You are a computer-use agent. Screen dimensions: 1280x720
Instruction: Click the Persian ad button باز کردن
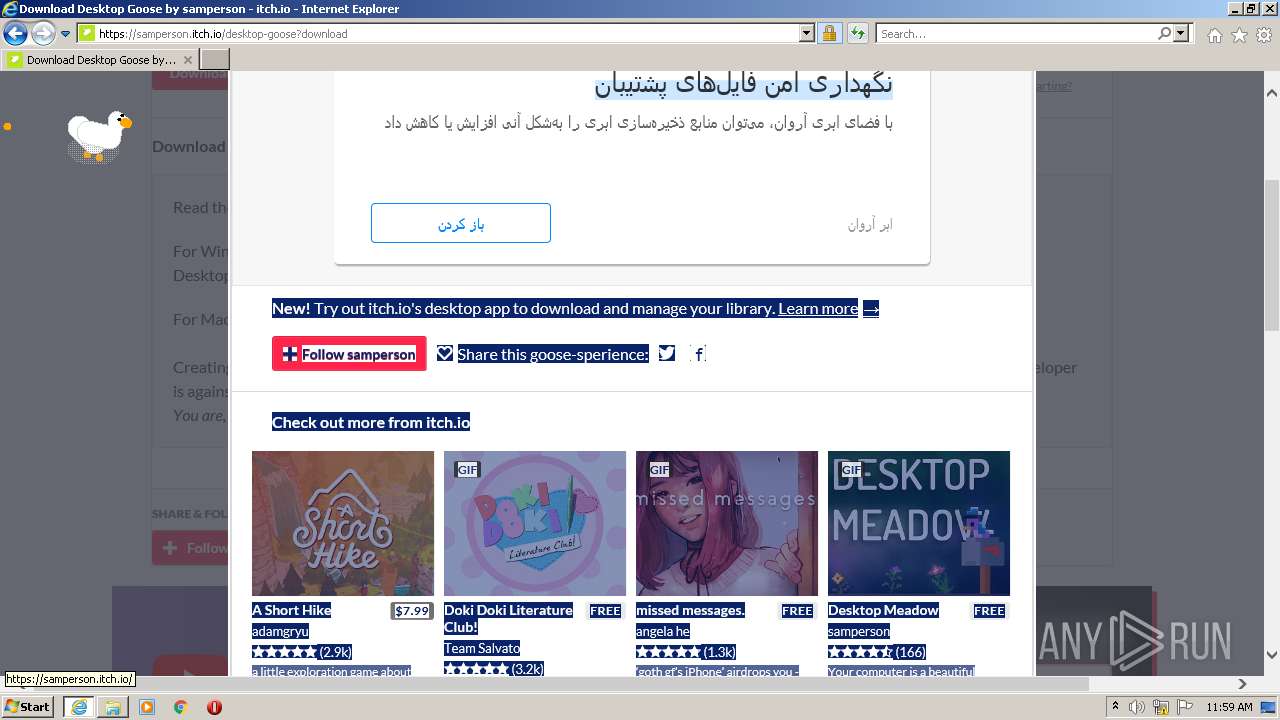[x=461, y=223]
